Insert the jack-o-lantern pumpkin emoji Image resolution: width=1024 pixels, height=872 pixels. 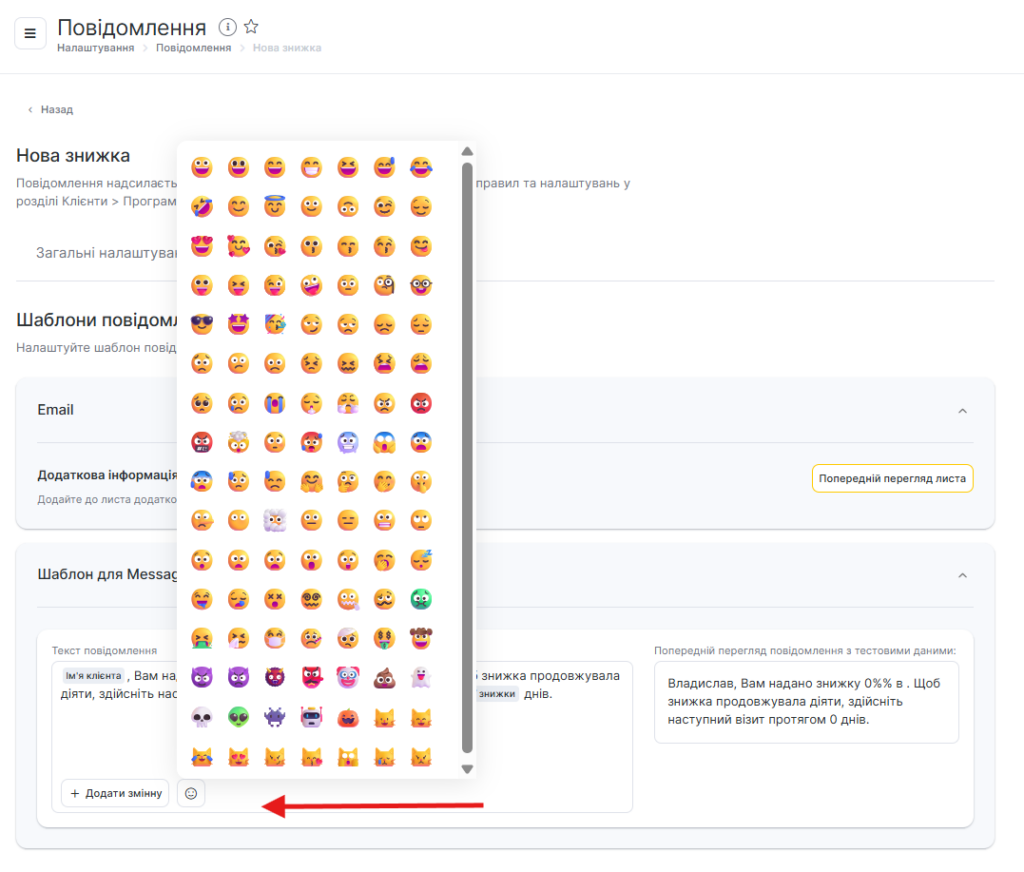(348, 716)
